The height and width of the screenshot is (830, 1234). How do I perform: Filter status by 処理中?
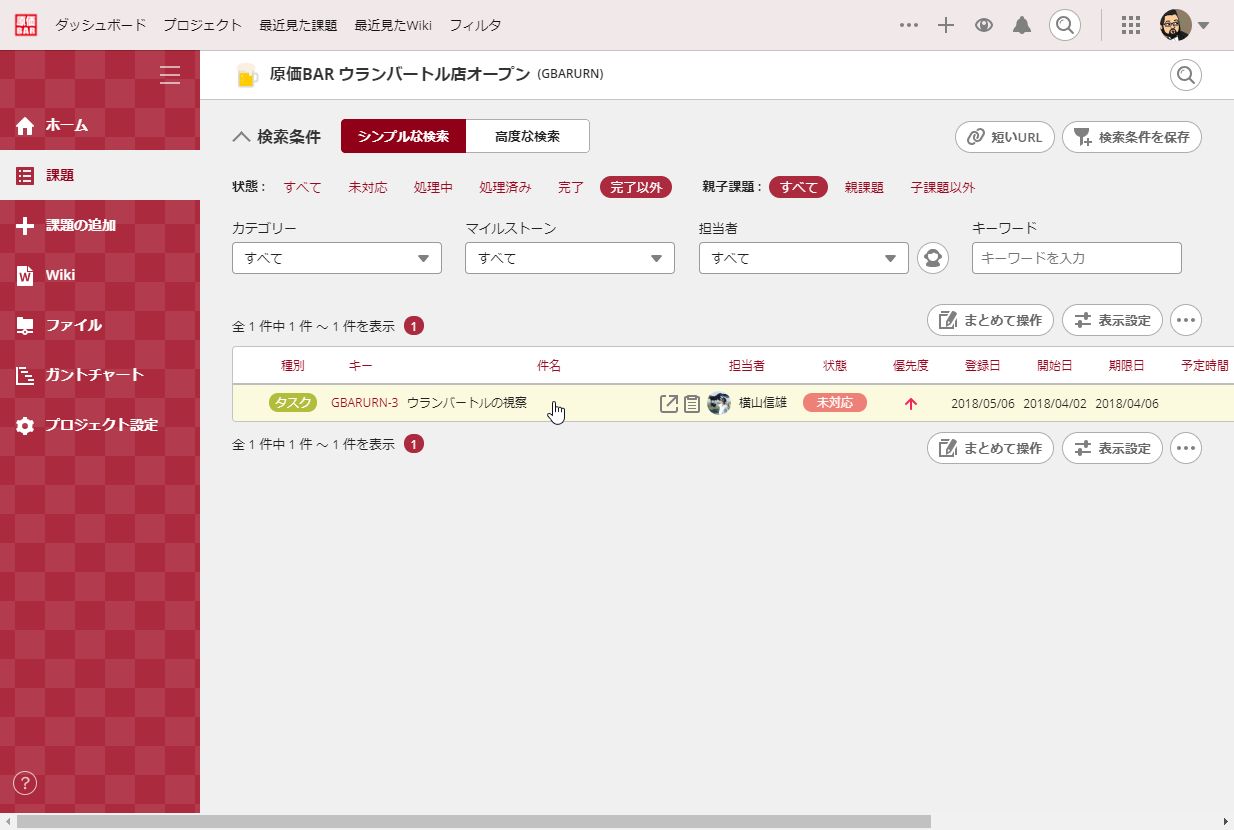[x=433, y=187]
